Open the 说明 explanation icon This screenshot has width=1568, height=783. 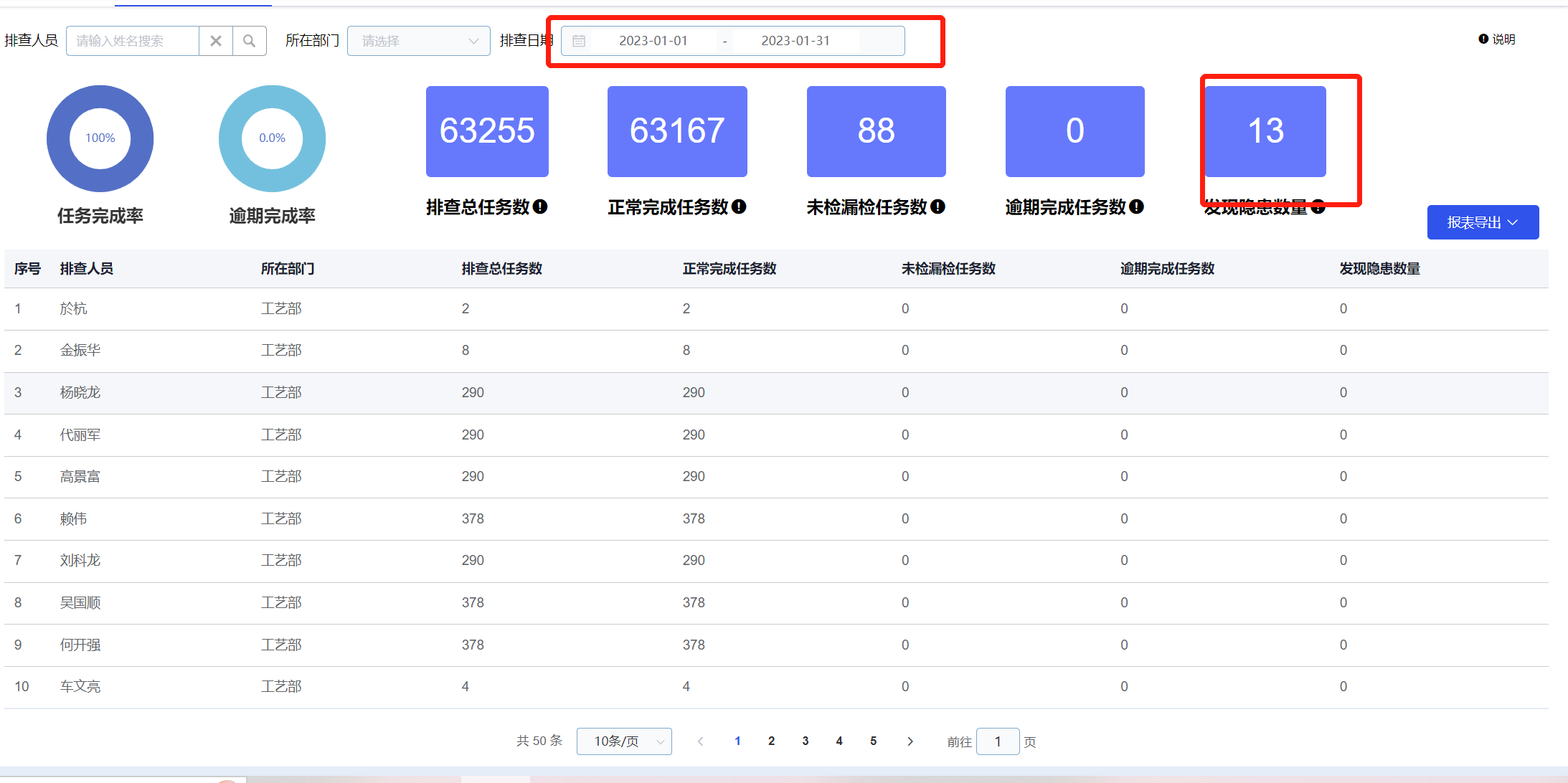click(1483, 39)
